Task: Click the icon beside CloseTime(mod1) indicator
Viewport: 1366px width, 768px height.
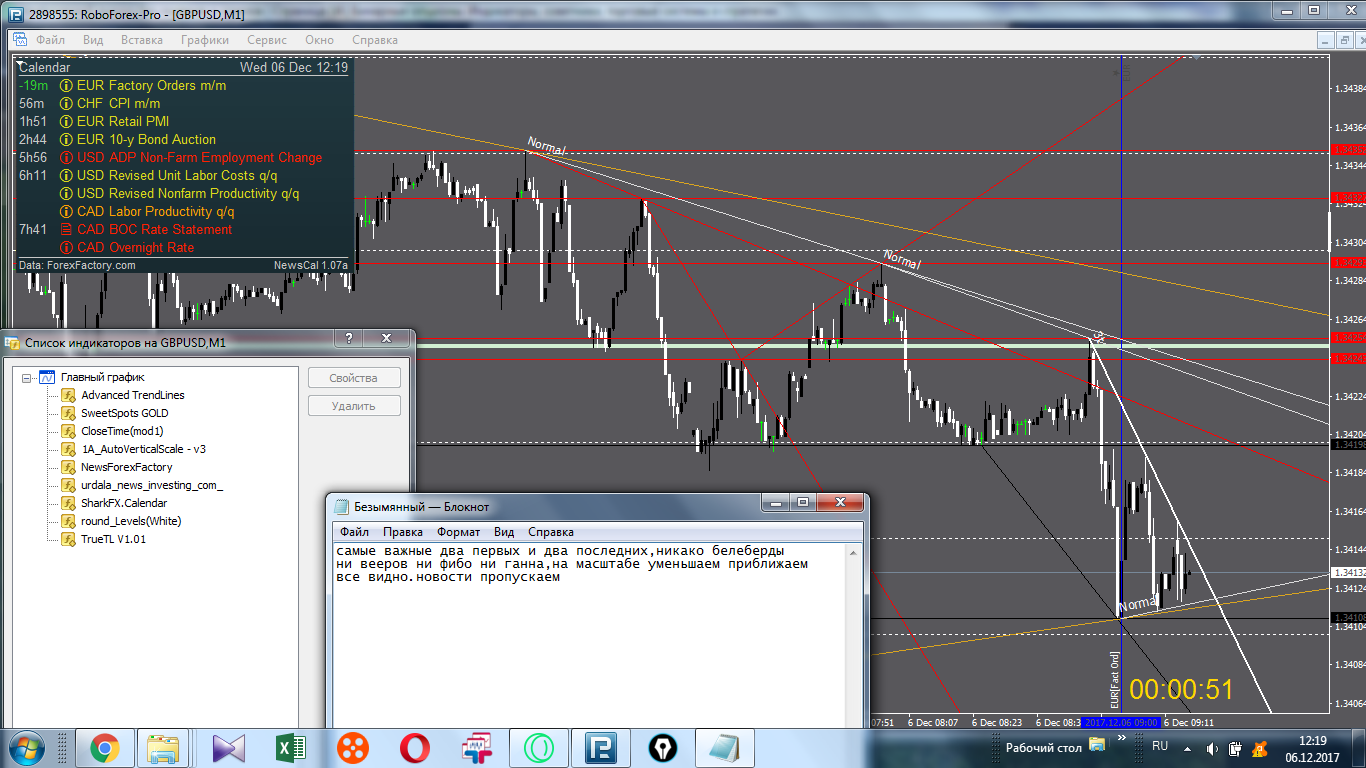Action: pos(69,431)
